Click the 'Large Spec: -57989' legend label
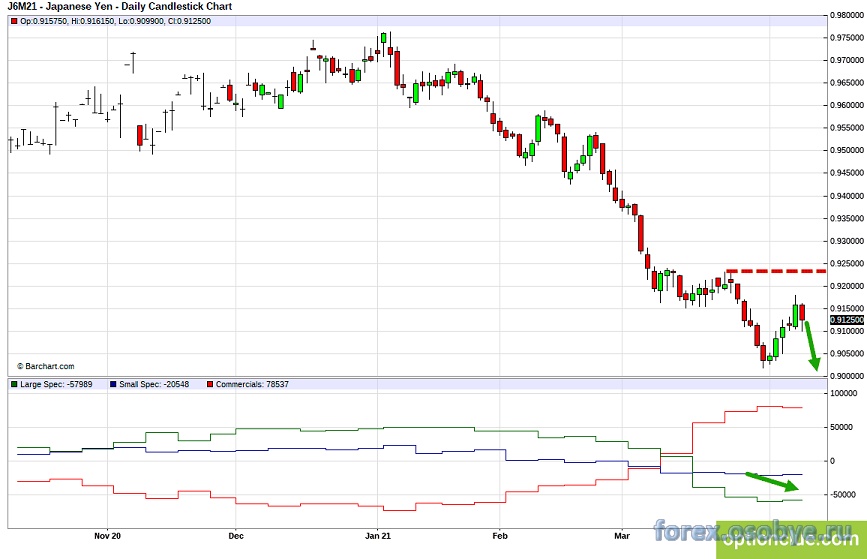Screen dimensions: 867x559 click(x=56, y=384)
